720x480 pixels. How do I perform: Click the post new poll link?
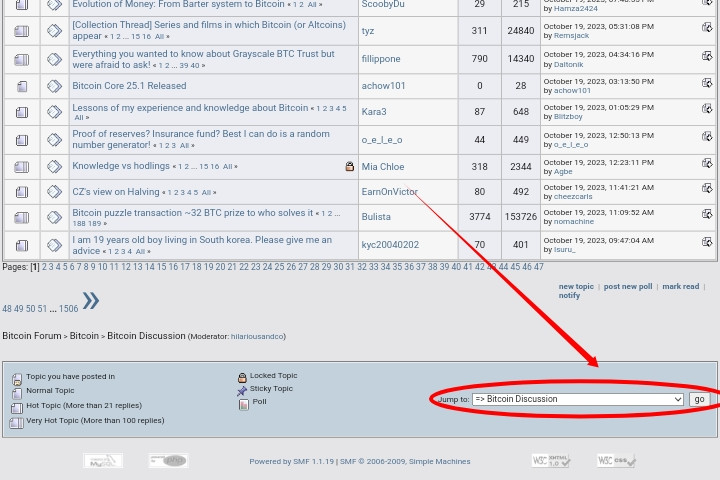click(628, 286)
